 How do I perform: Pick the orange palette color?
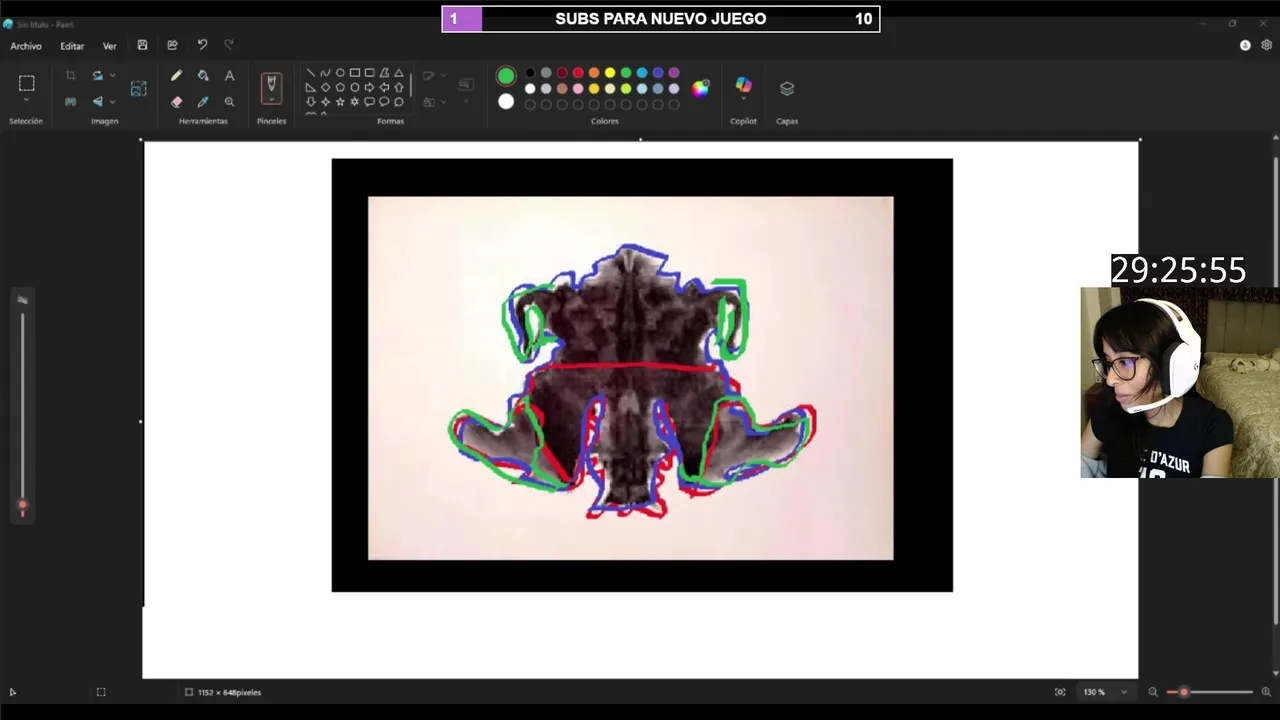pyautogui.click(x=594, y=73)
